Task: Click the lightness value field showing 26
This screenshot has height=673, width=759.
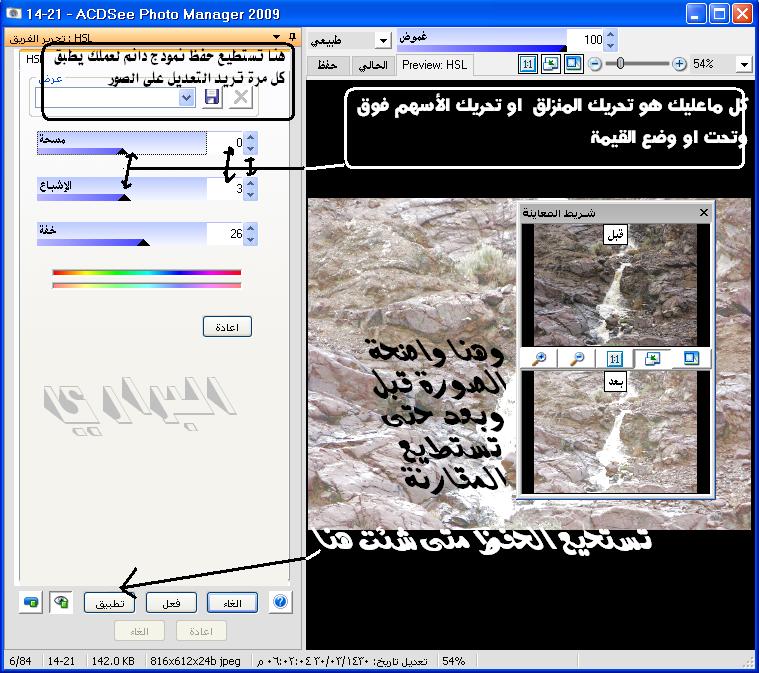Action: tap(226, 234)
